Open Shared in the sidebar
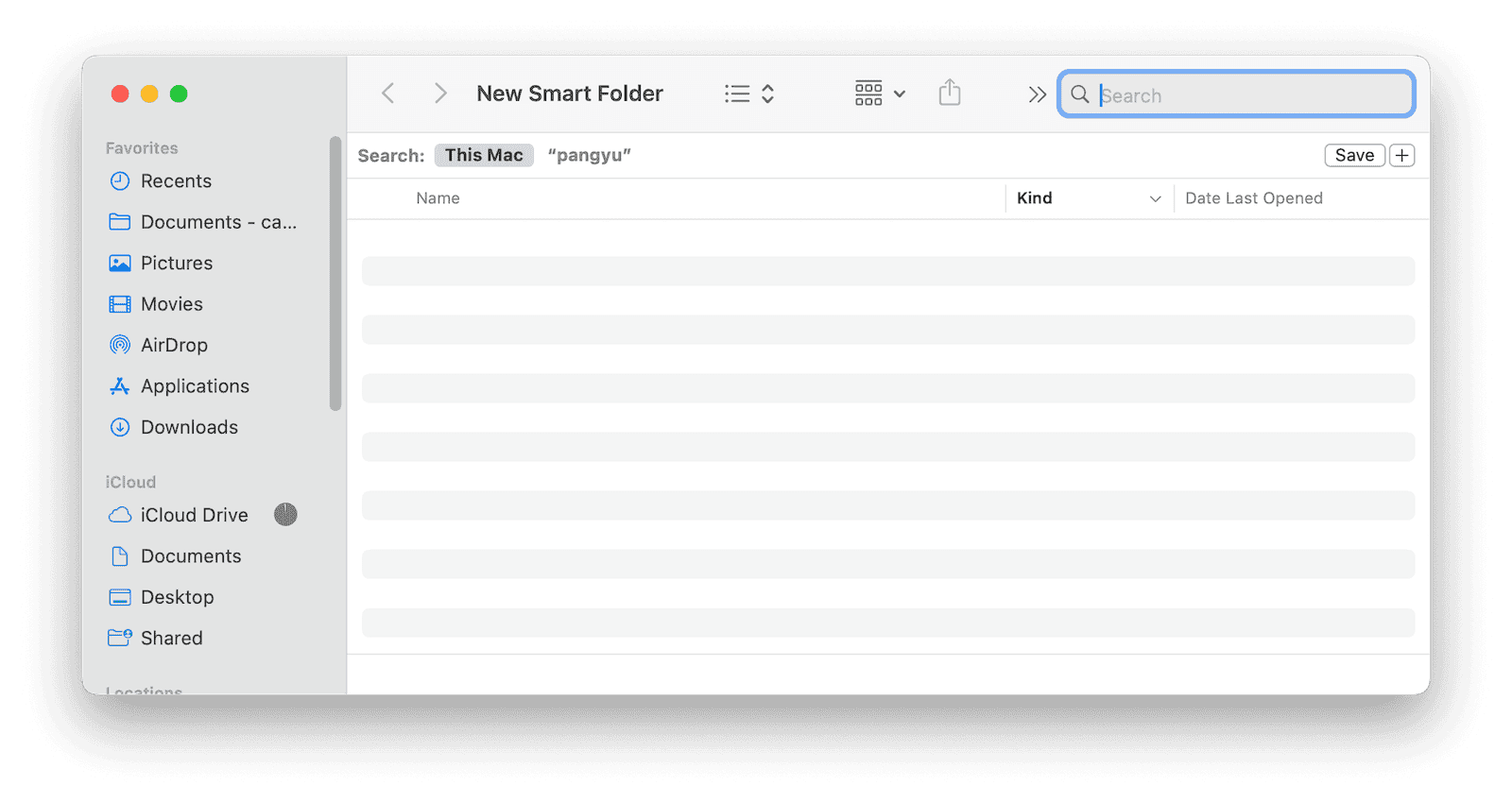The width and height of the screenshot is (1512, 803). pyautogui.click(x=171, y=639)
